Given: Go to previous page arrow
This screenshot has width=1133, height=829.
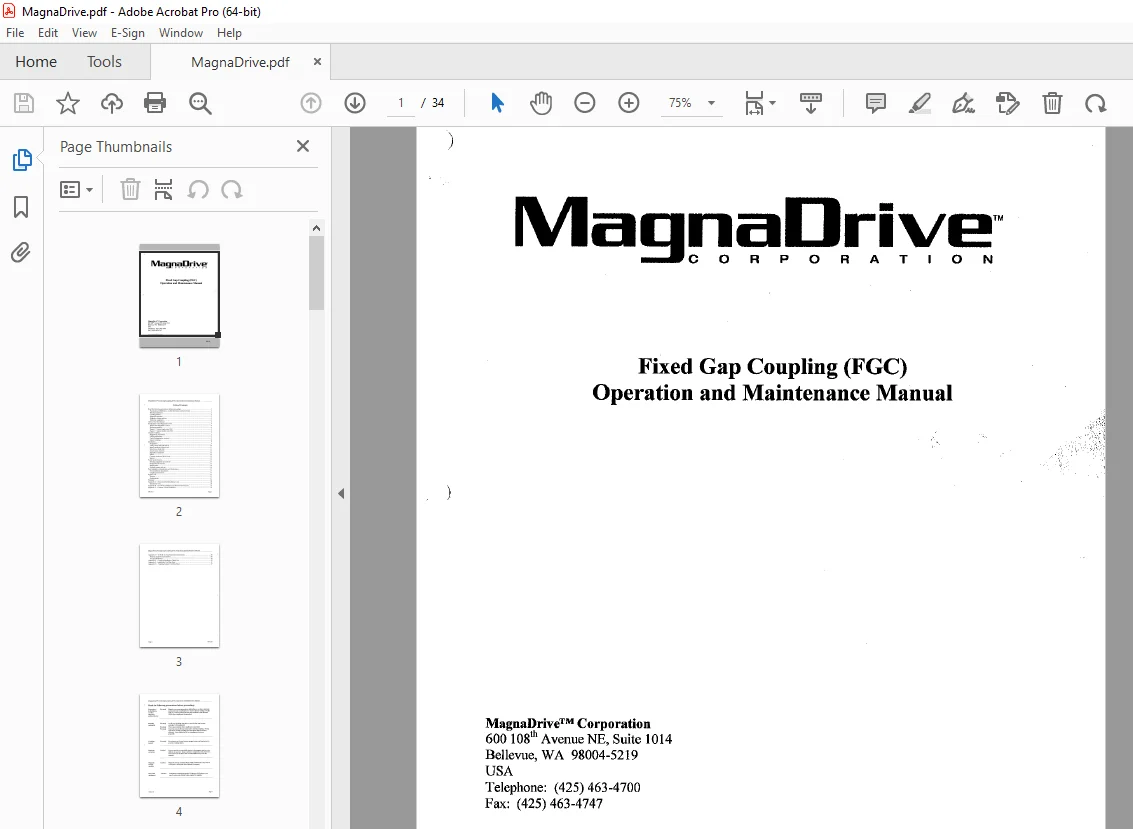Looking at the screenshot, I should pyautogui.click(x=311, y=103).
